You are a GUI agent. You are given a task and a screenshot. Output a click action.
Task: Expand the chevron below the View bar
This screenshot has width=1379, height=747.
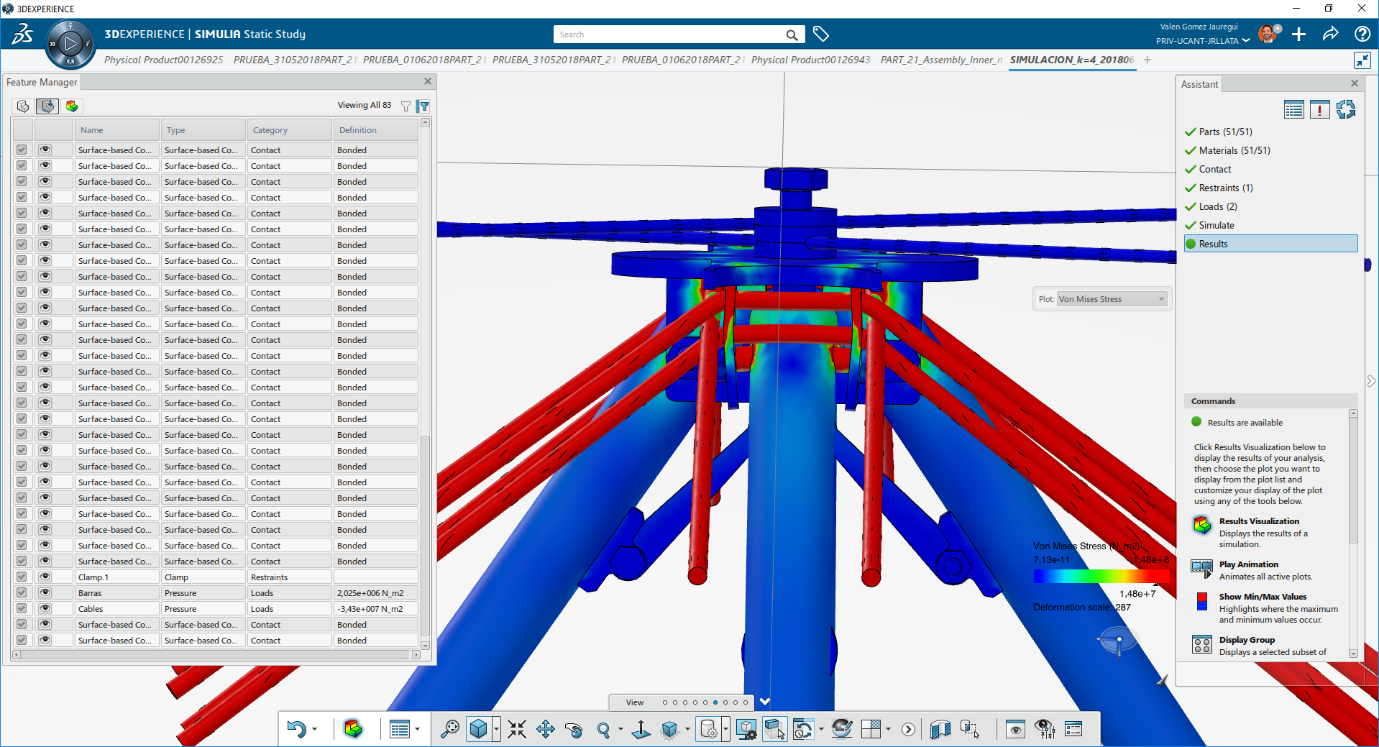765,701
